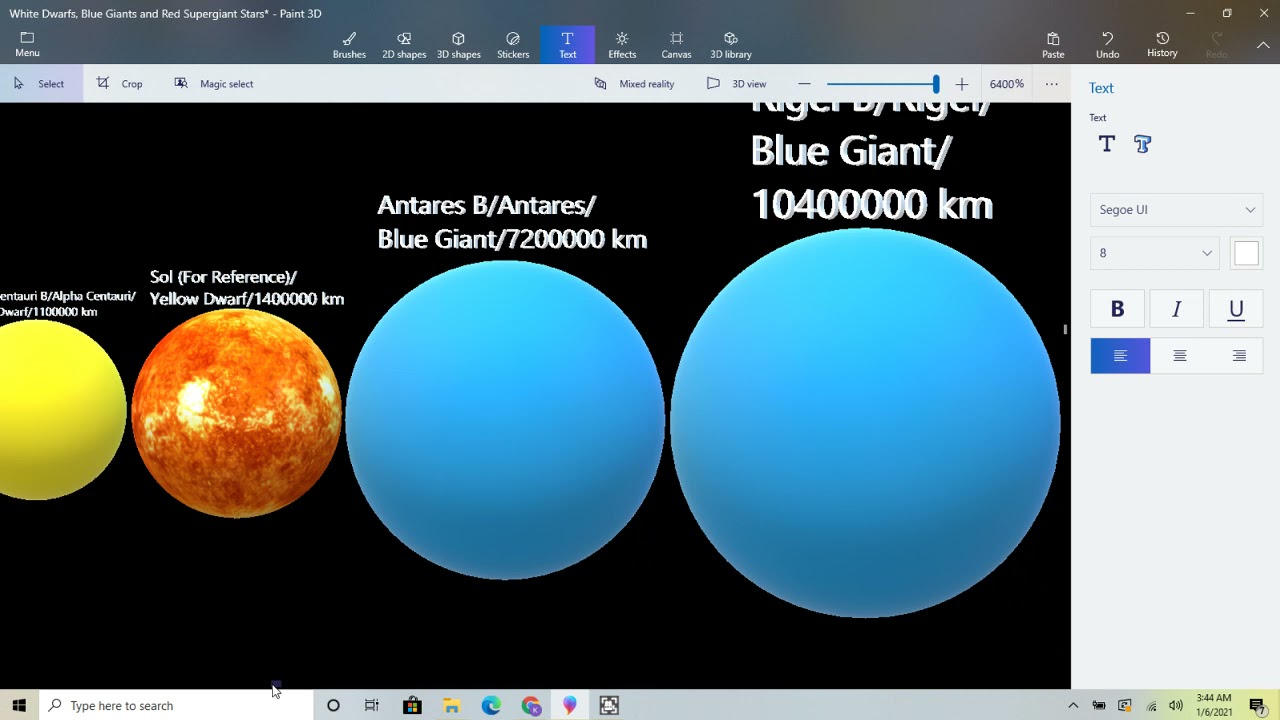Image resolution: width=1280 pixels, height=720 pixels.
Task: Open the 2D shapes panel
Action: (x=404, y=45)
